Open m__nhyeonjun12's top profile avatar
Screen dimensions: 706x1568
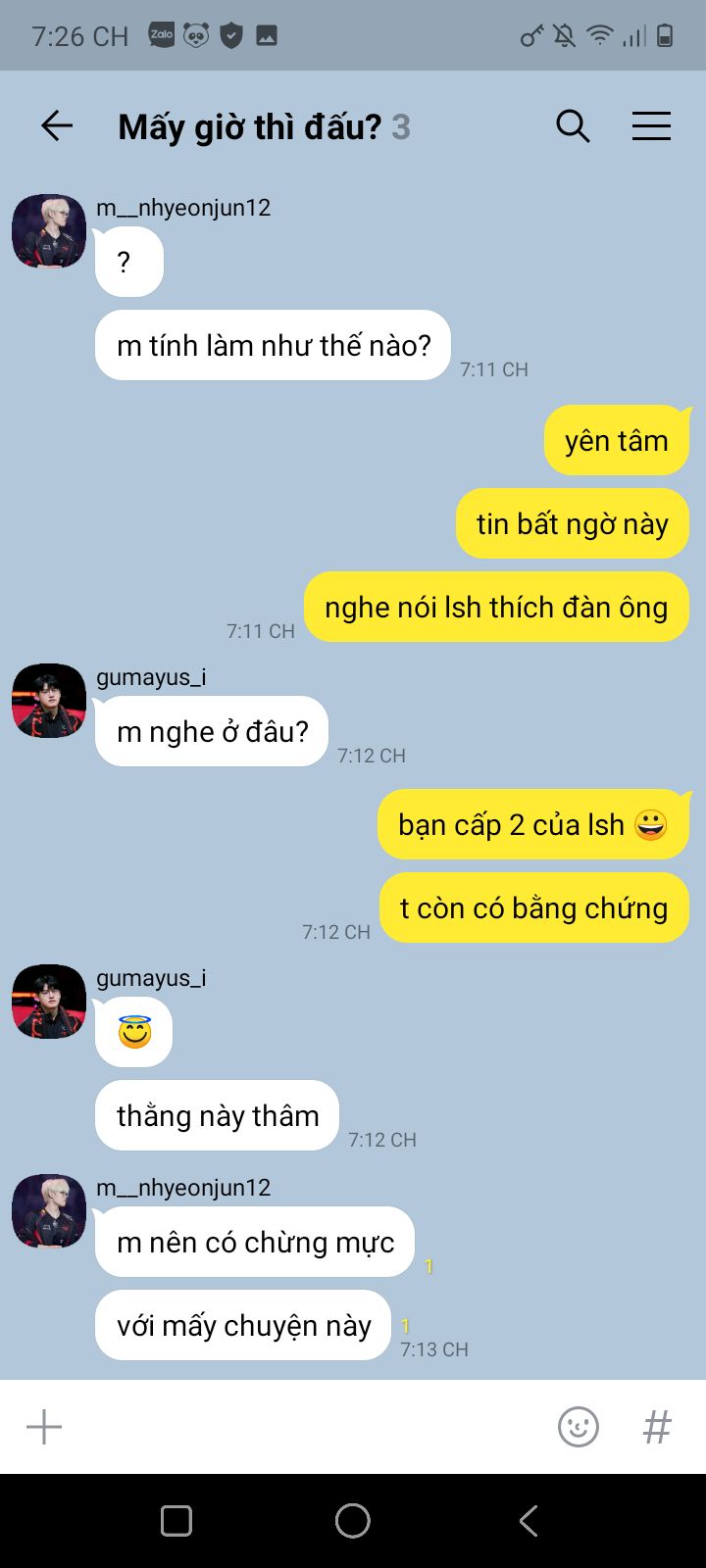49,231
